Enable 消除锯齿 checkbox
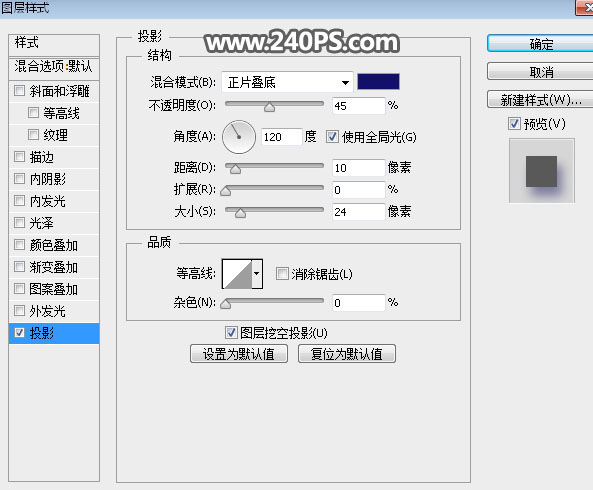This screenshot has height=490, width=593. pyautogui.click(x=282, y=273)
